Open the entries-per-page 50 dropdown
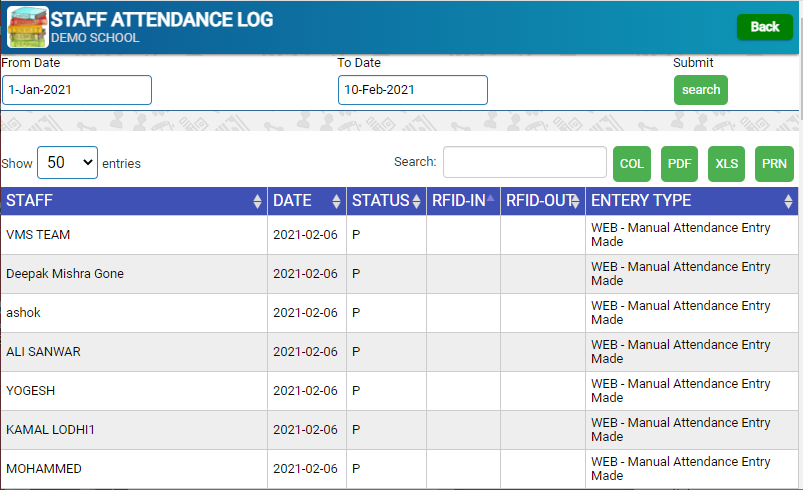This screenshot has width=803, height=490. point(67,162)
